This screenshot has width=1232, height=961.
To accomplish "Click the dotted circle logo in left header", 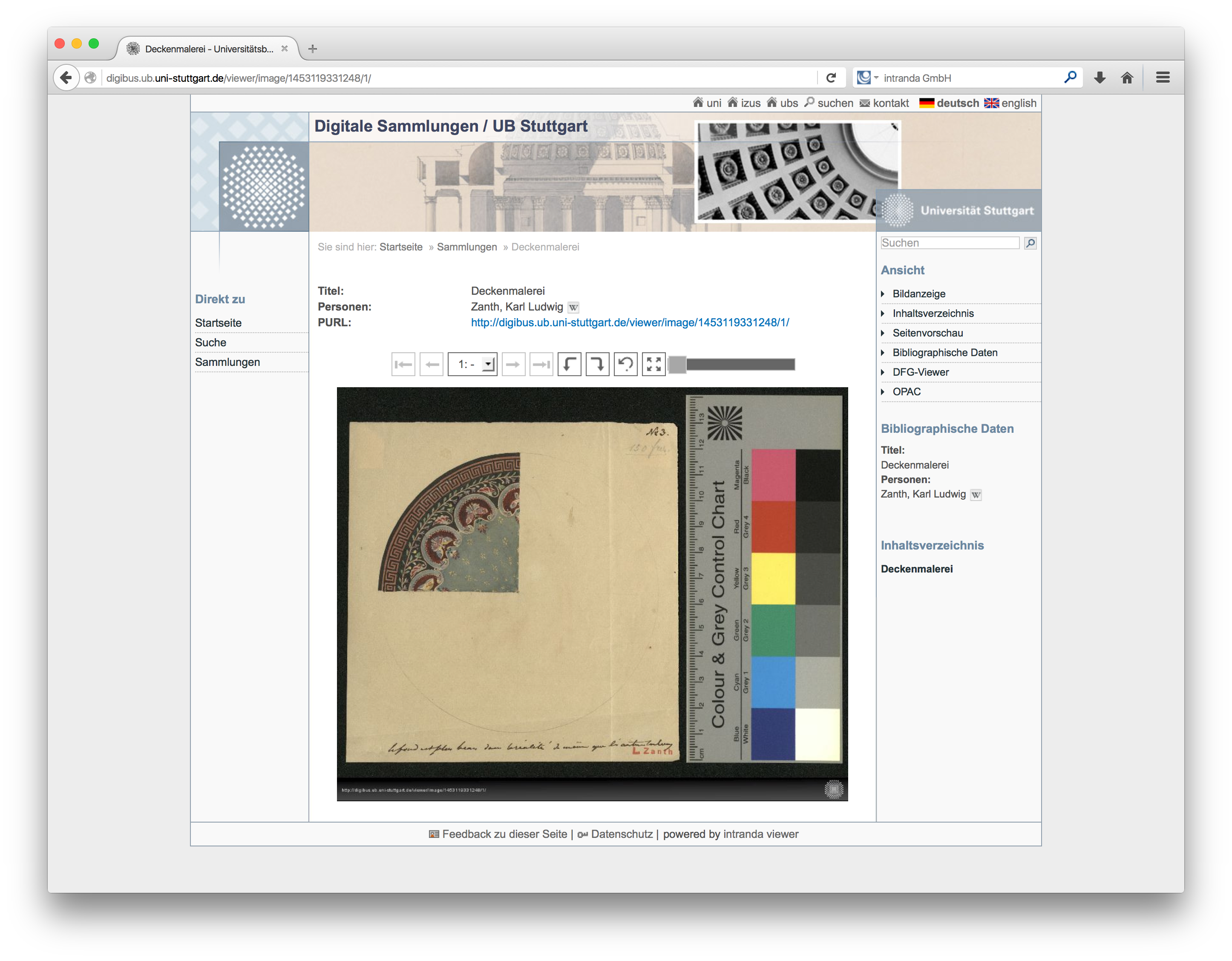I will pos(263,187).
